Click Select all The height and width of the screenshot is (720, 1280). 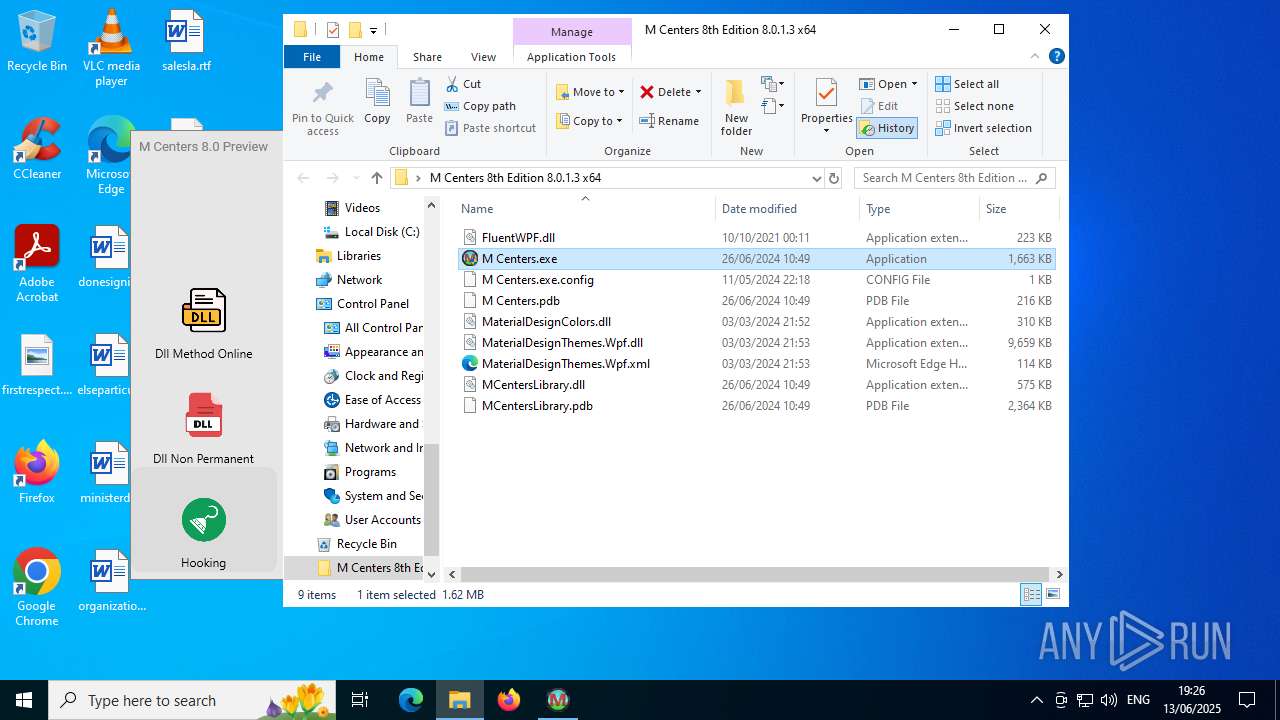(967, 84)
